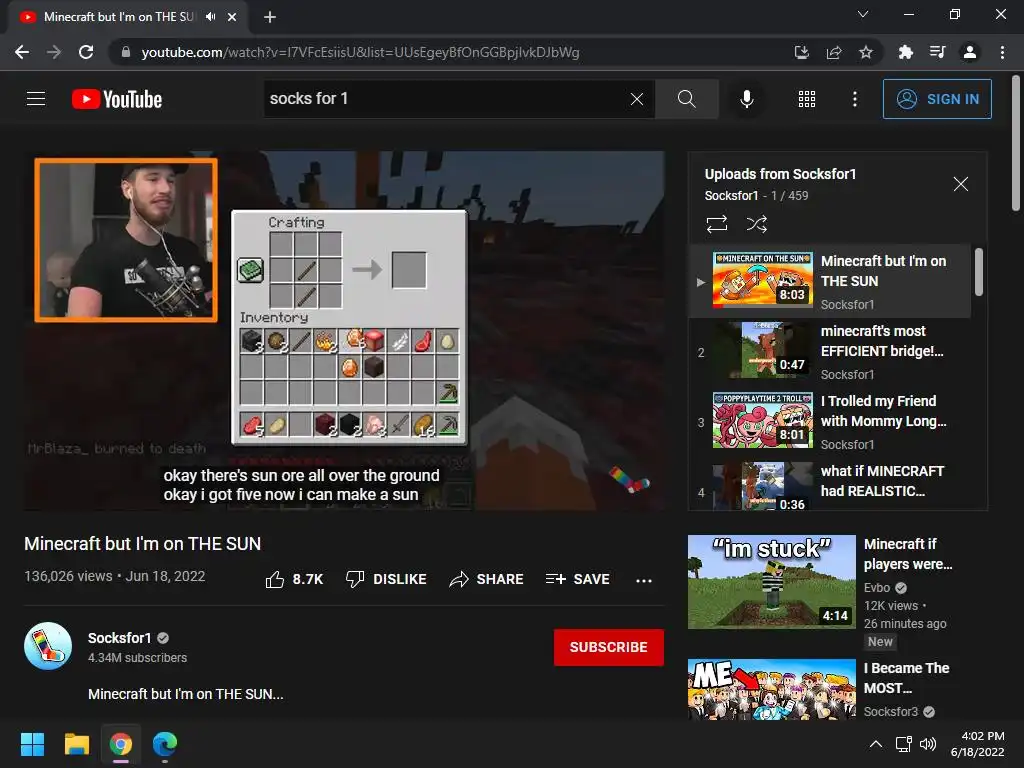Click the address bar URL

point(360,52)
